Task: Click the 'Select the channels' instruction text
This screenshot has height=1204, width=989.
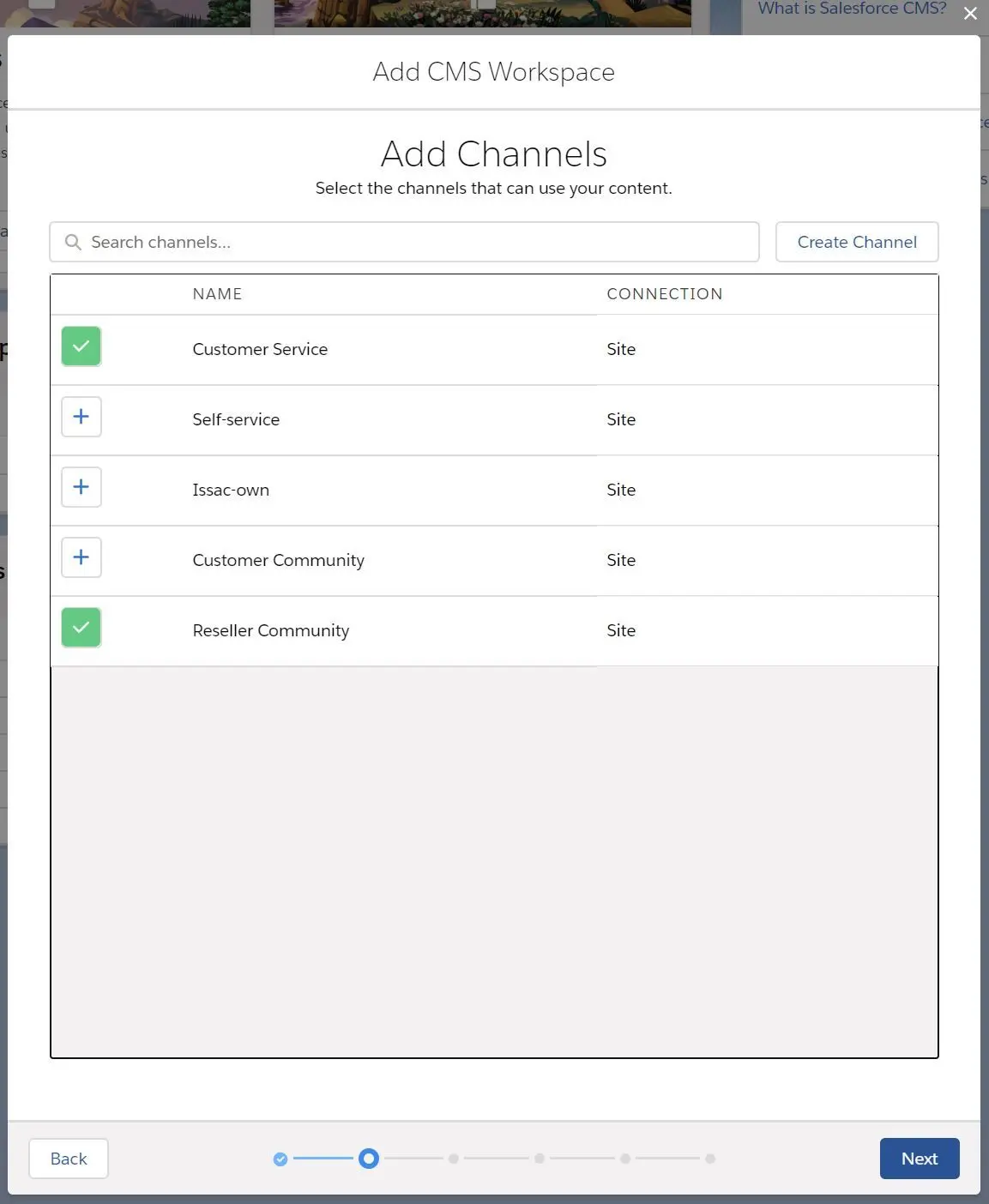Action: [494, 189]
